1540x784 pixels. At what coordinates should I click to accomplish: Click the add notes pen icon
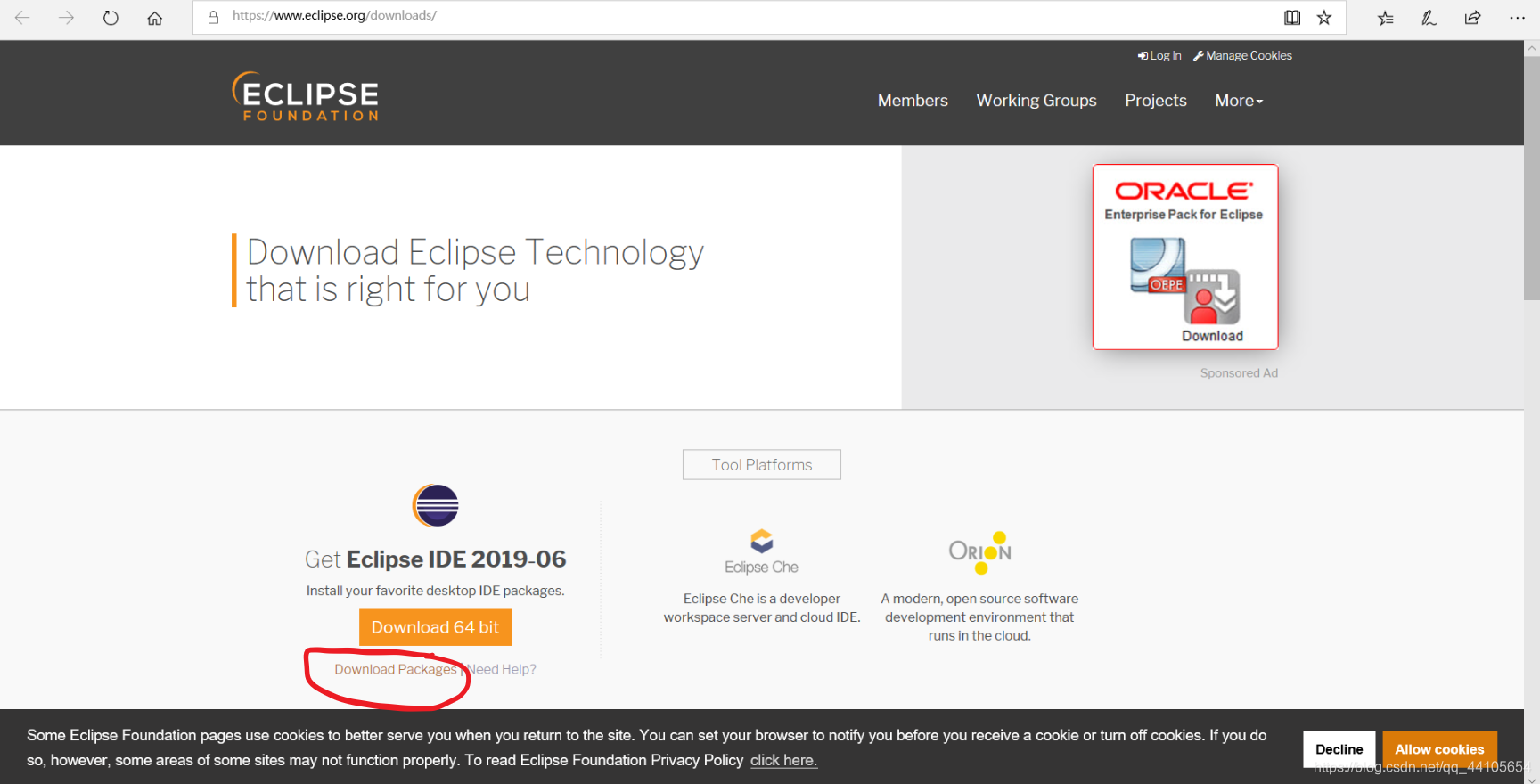[x=1429, y=18]
